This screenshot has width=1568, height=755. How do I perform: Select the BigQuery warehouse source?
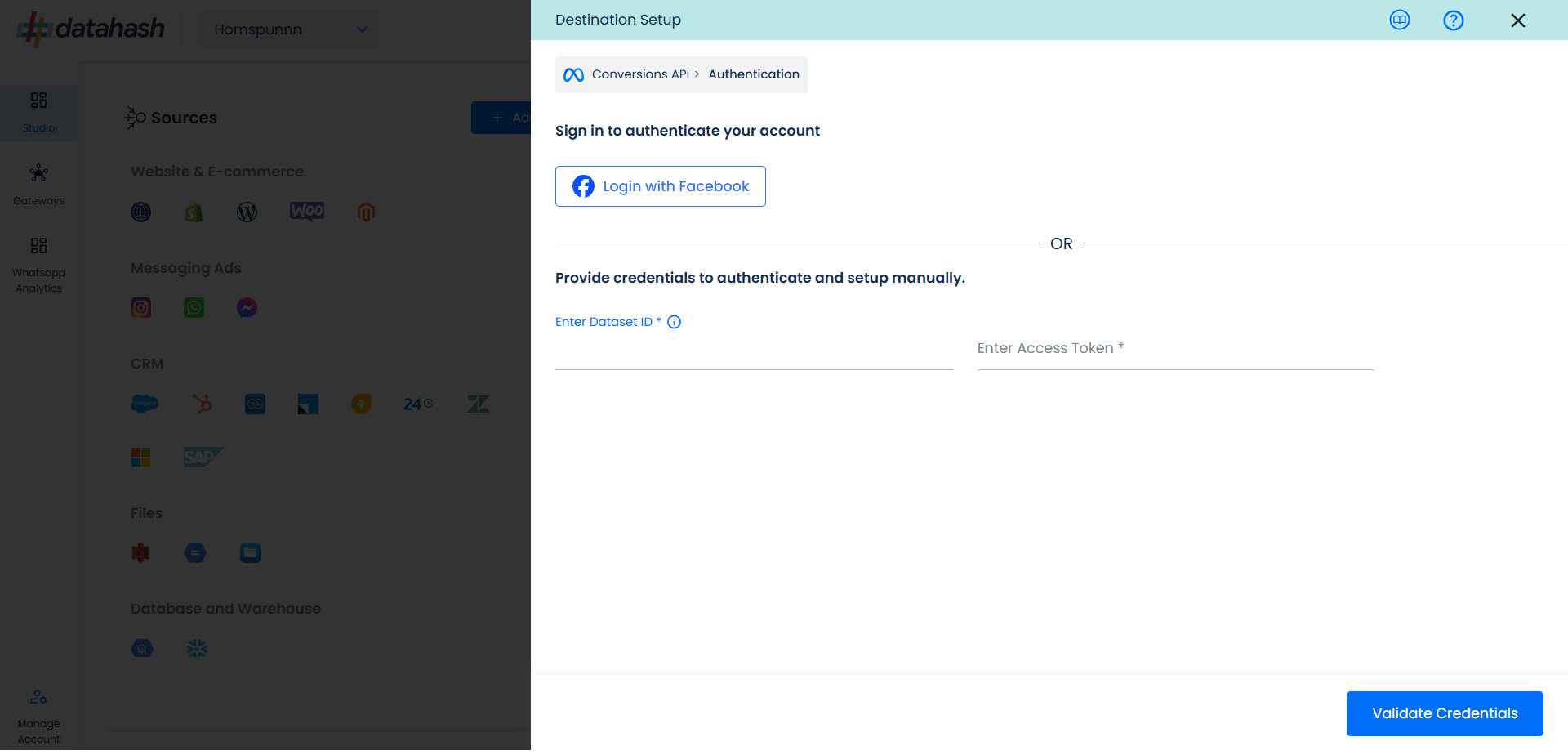142,649
